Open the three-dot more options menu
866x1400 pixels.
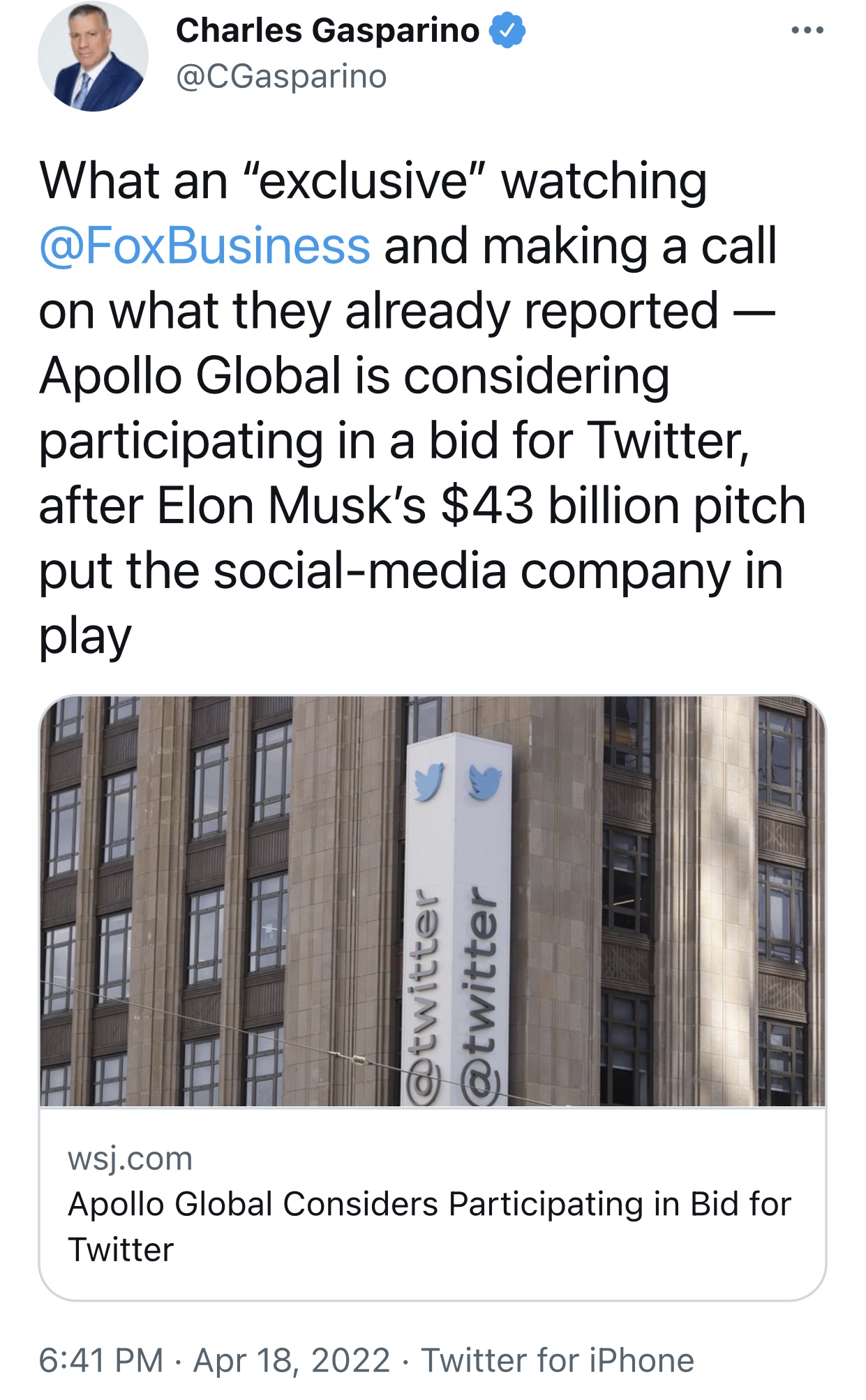coord(807,31)
